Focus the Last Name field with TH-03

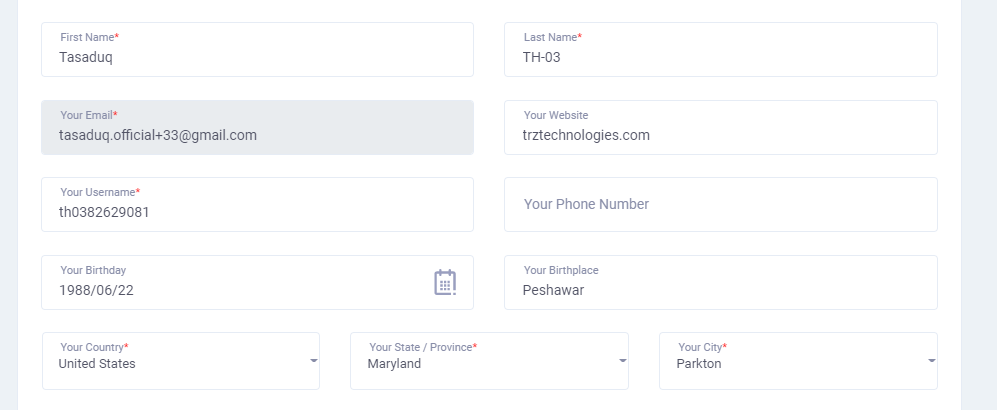click(720, 50)
